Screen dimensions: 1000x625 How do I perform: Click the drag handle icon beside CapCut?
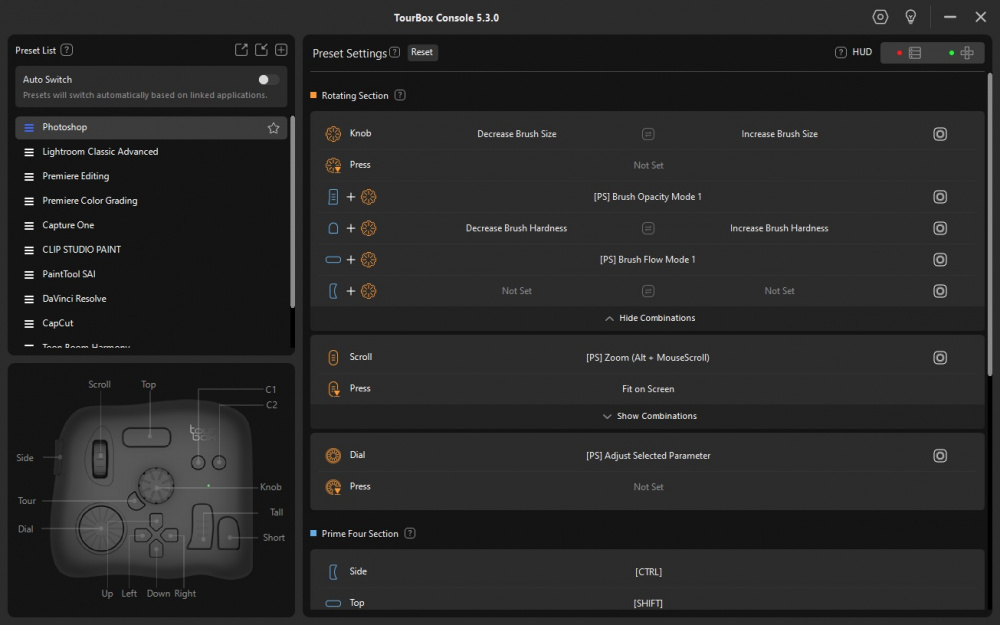29,324
